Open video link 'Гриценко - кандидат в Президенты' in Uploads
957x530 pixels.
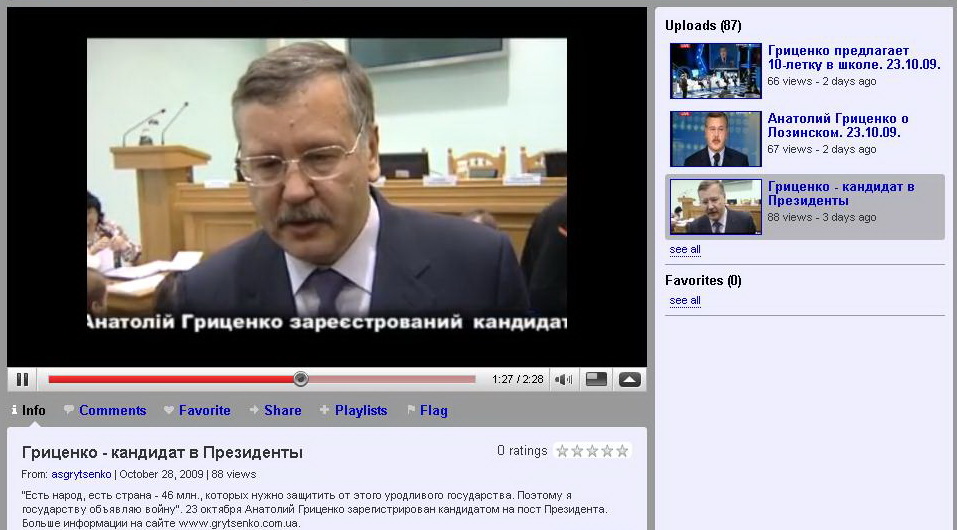click(841, 193)
